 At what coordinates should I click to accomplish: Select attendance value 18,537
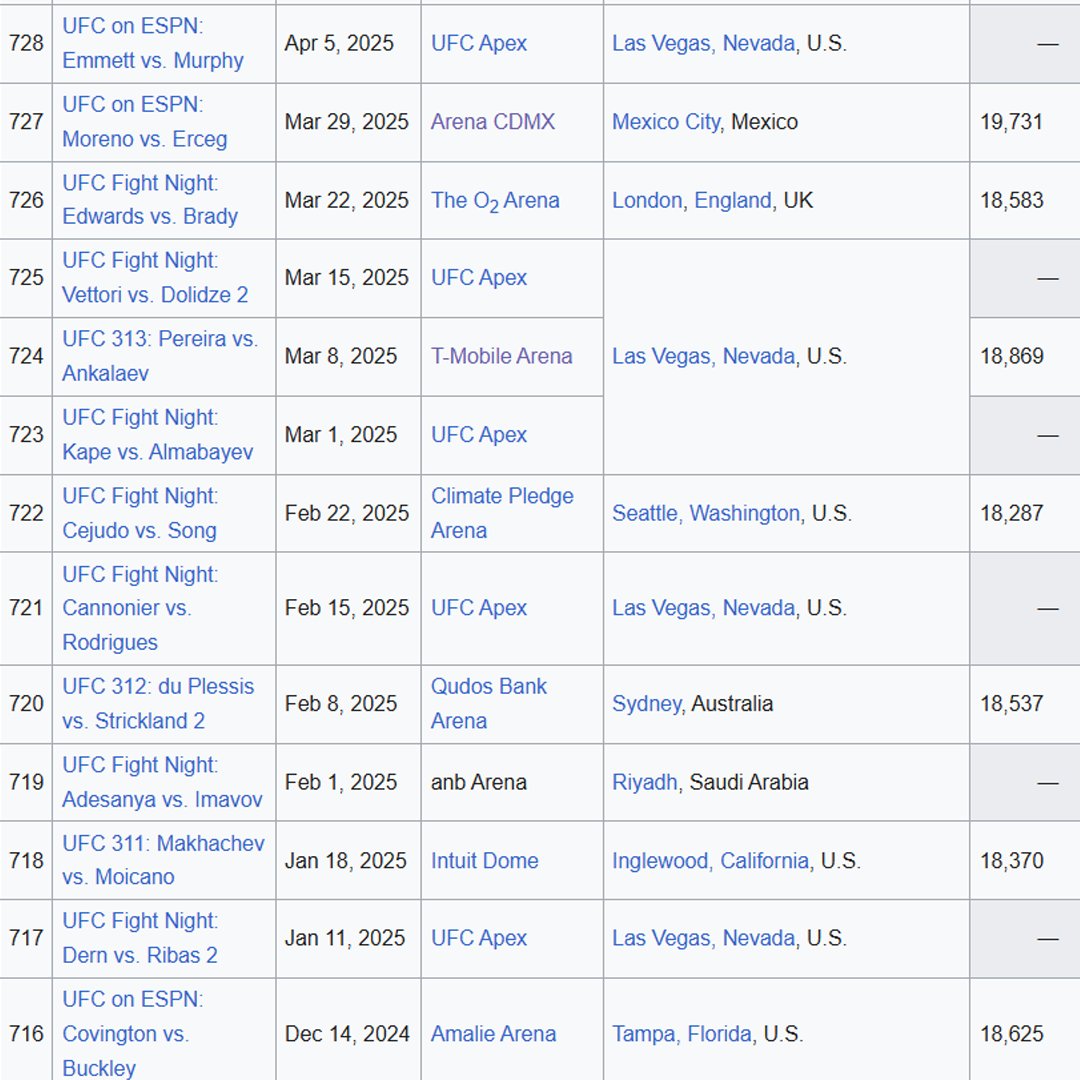pos(1011,703)
